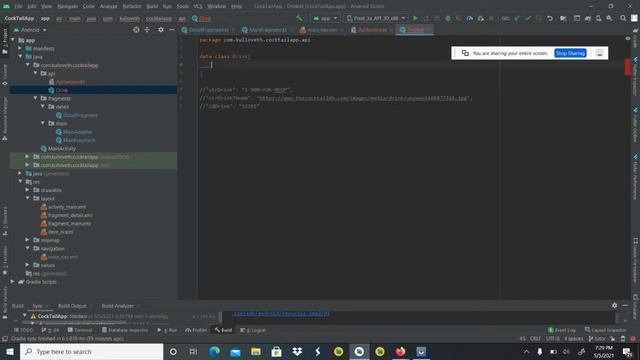Switch to the DetailFragment editor tab
Image resolution: width=640 pixels, height=360 pixels.
click(x=208, y=30)
